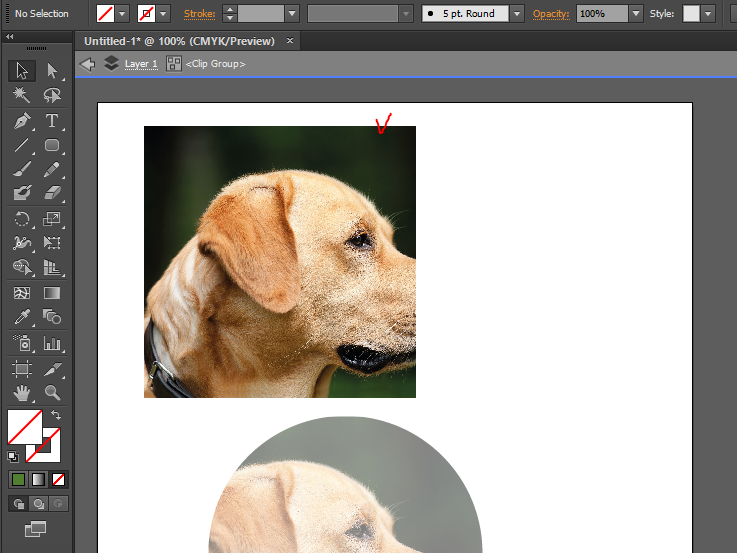Screen dimensions: 737x553
Task: Open the graphic style dropdown
Action: pos(708,14)
